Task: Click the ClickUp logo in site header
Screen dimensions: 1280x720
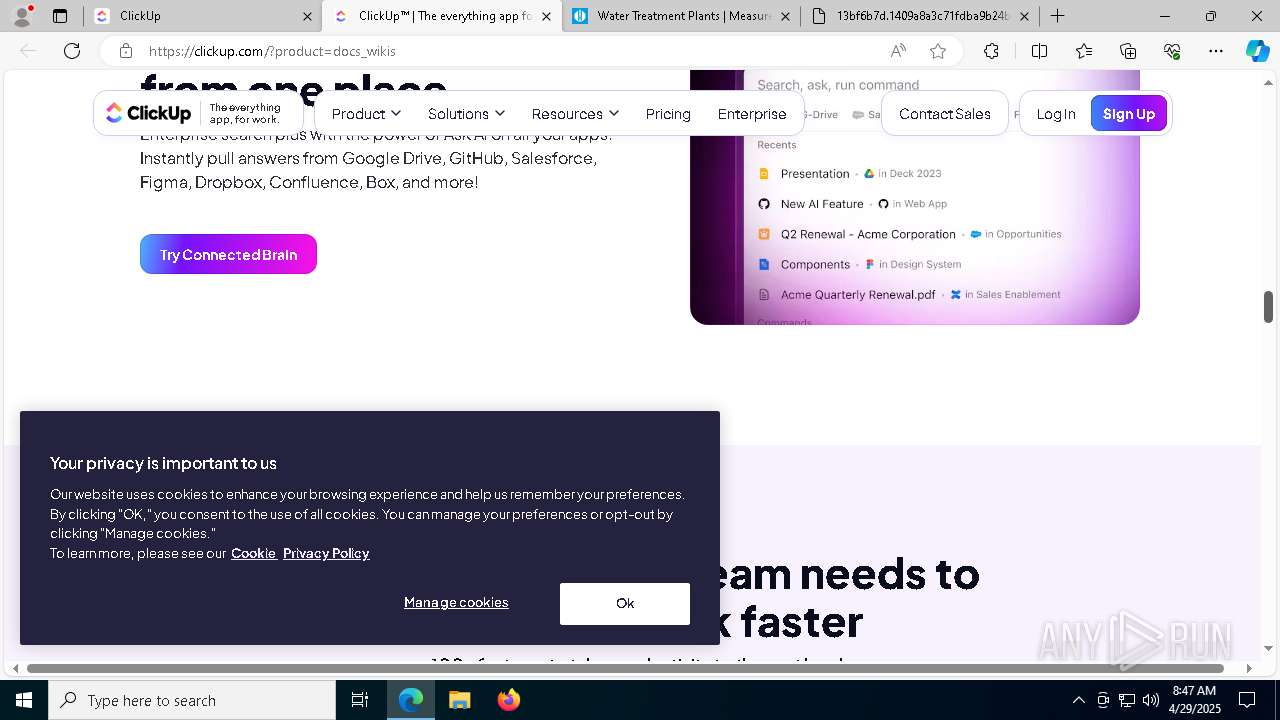Action: coord(148,113)
